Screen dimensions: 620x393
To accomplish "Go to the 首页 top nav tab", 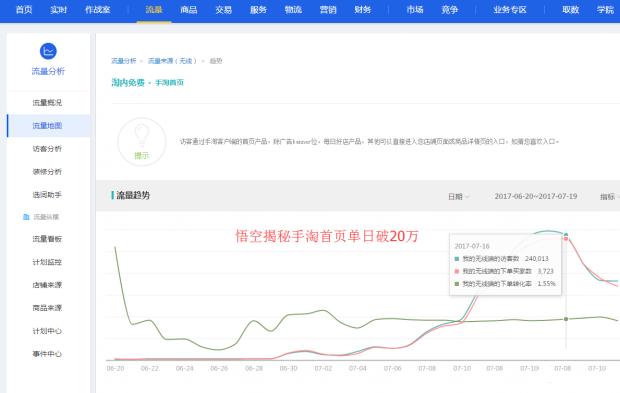I will (24, 10).
